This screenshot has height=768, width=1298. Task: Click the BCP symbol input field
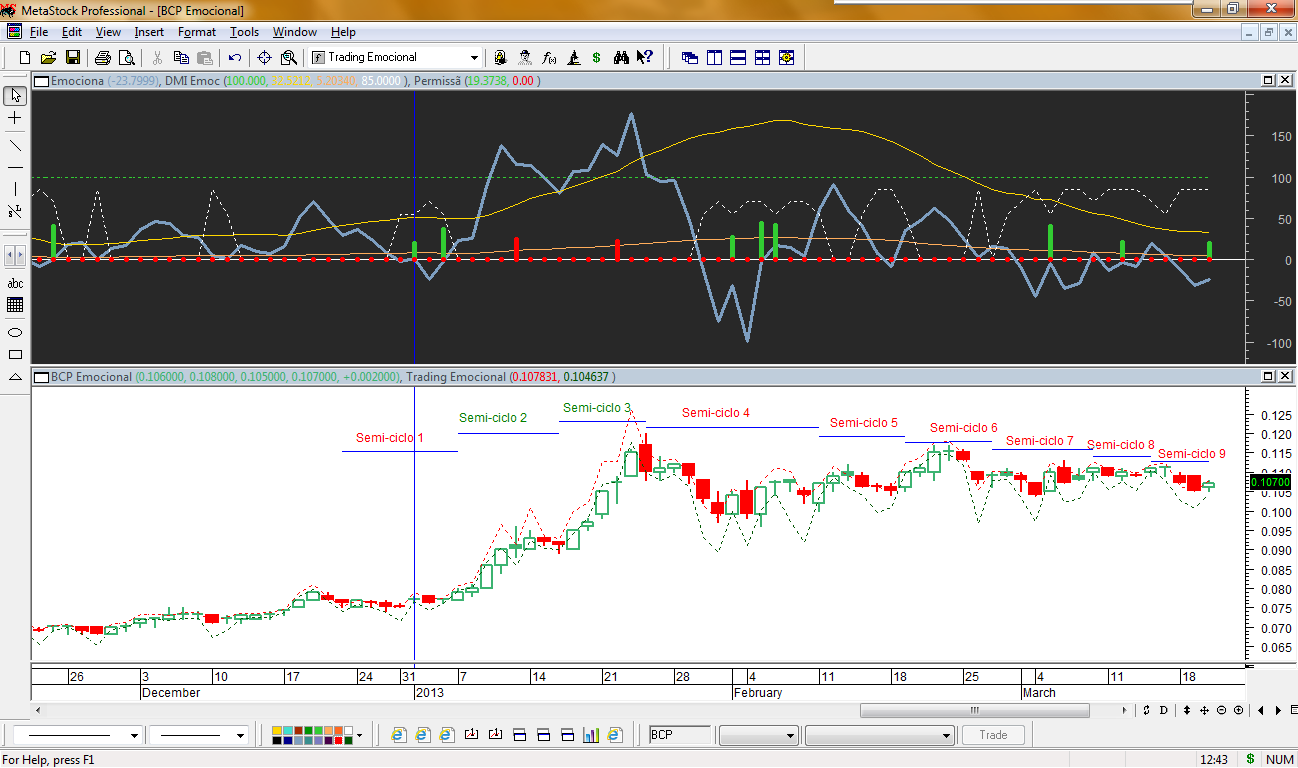680,735
